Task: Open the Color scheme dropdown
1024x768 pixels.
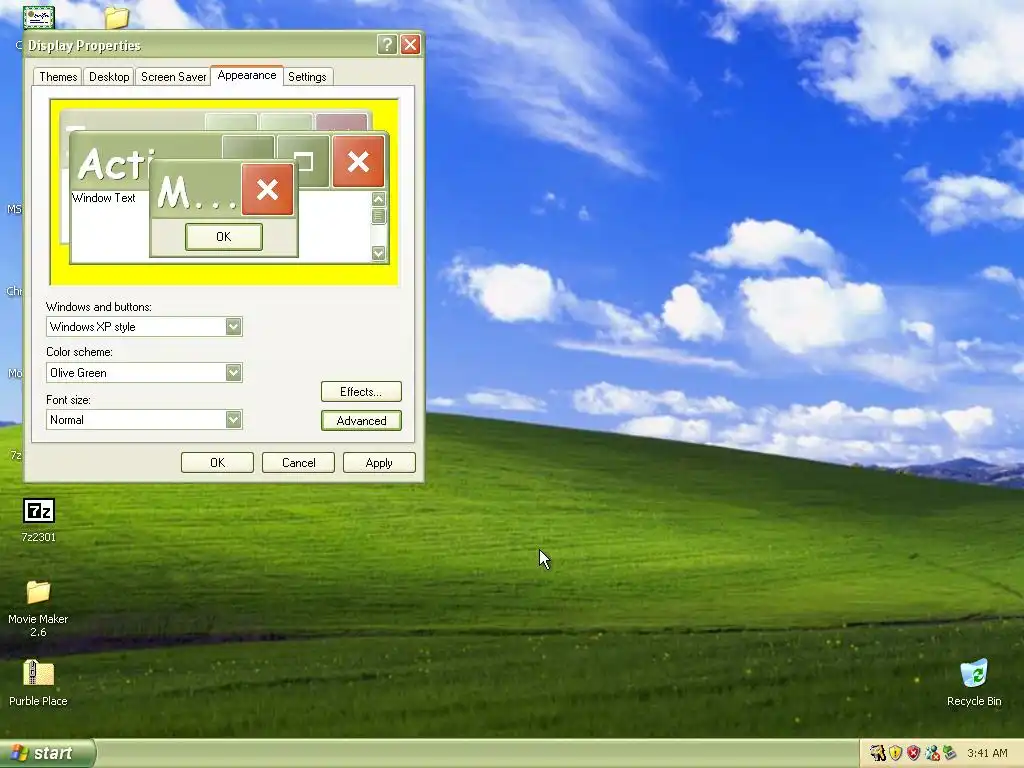Action: click(233, 372)
